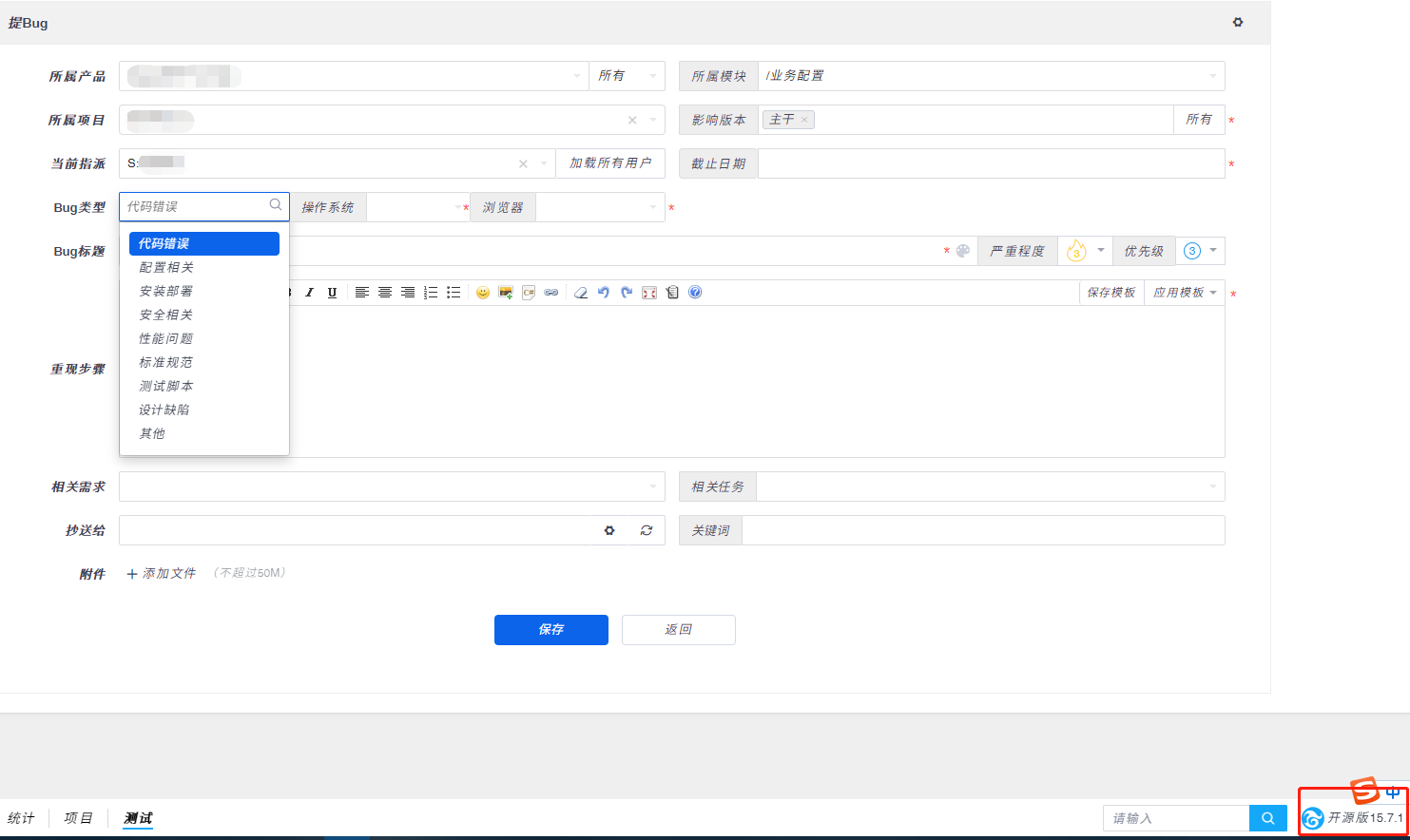Viewport: 1410px width, 840px height.
Task: Focus the 关键词 input field
Action: [983, 530]
